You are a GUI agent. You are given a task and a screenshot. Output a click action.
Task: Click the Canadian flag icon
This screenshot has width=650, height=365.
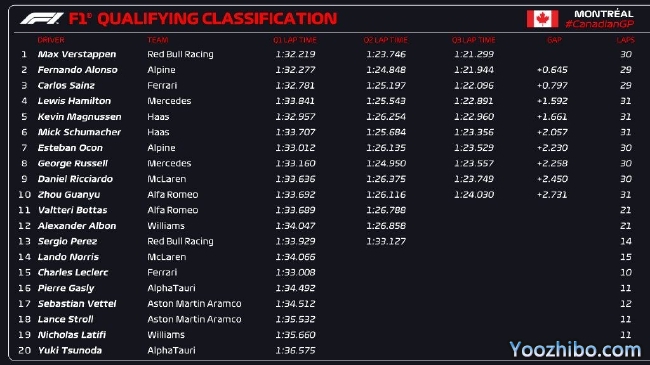[542, 19]
